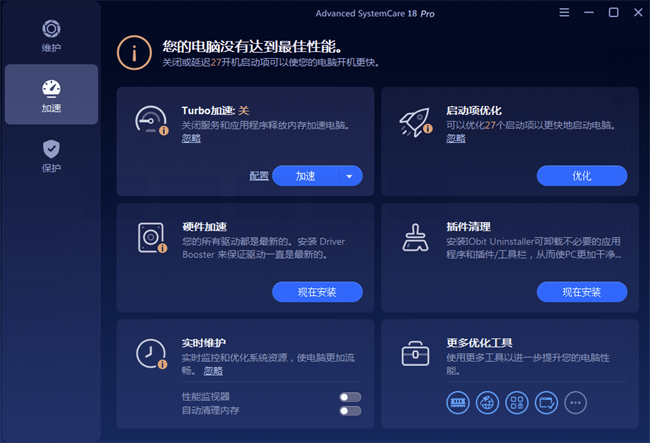Click the 硬件加速 hard drive icon

(151, 237)
